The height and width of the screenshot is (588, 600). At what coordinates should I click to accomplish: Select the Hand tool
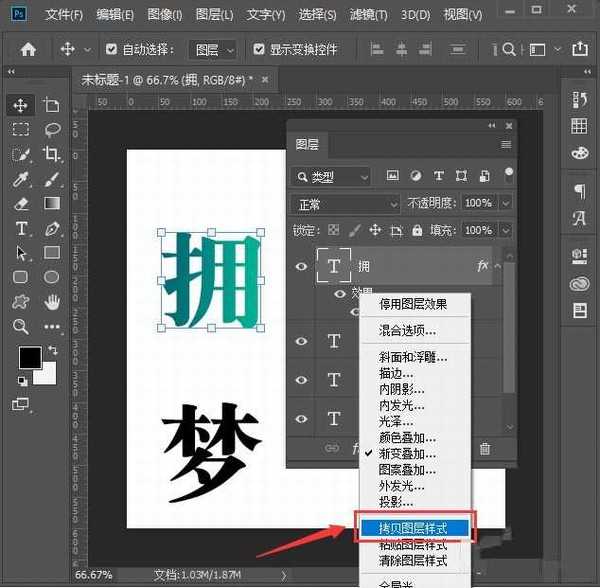pyautogui.click(x=52, y=301)
